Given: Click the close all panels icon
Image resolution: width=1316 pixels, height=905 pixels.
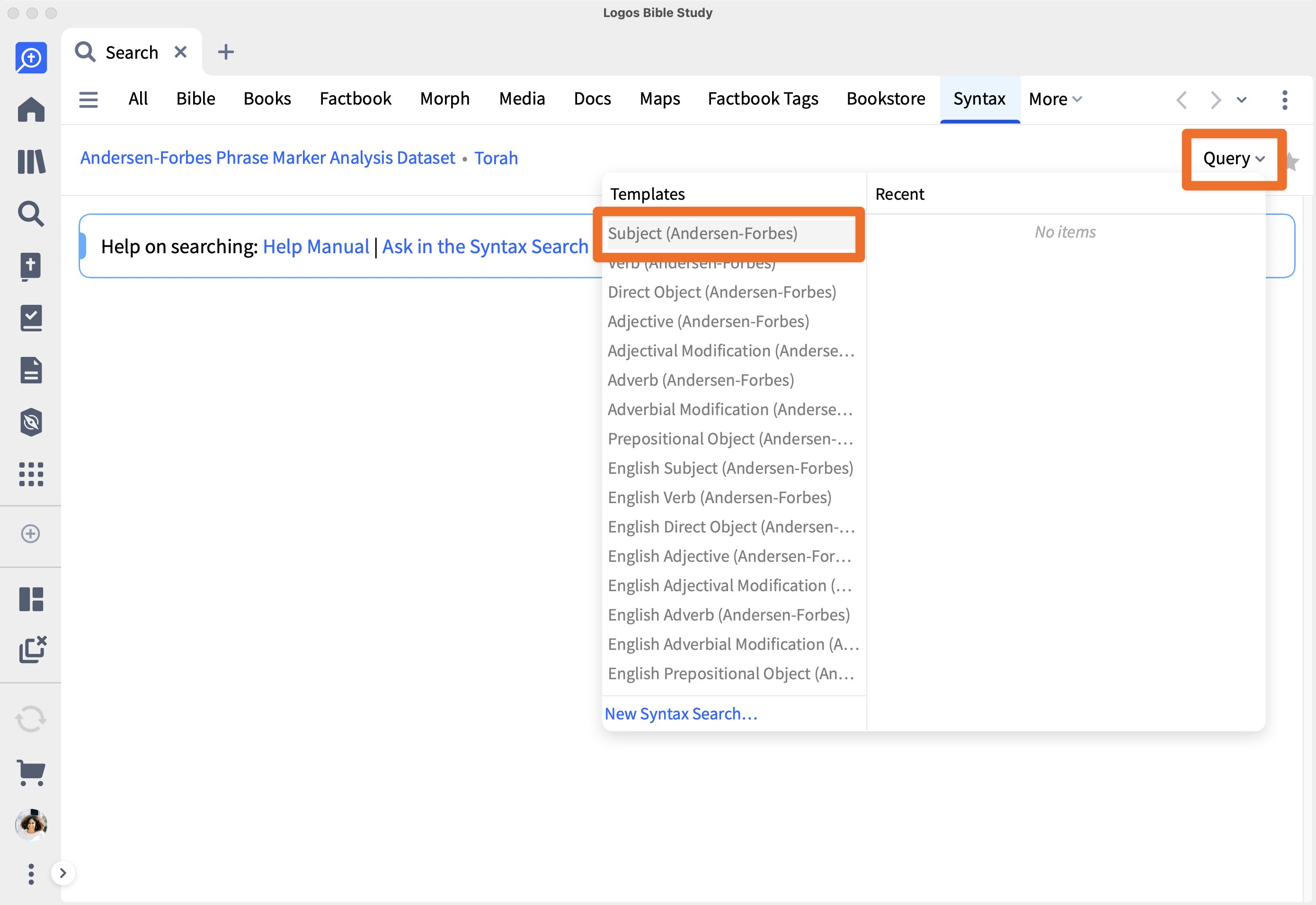Looking at the screenshot, I should point(32,650).
